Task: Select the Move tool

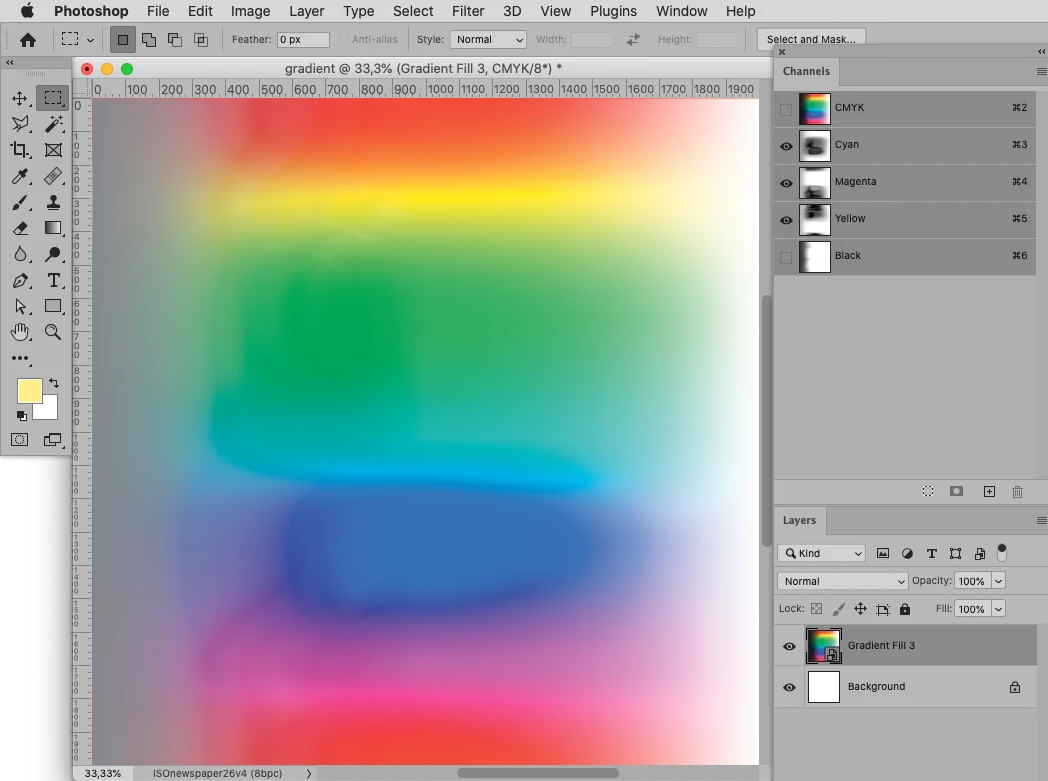Action: pyautogui.click(x=20, y=98)
